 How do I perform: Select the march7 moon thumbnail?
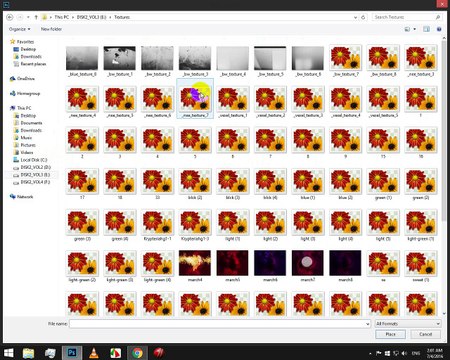click(x=308, y=263)
